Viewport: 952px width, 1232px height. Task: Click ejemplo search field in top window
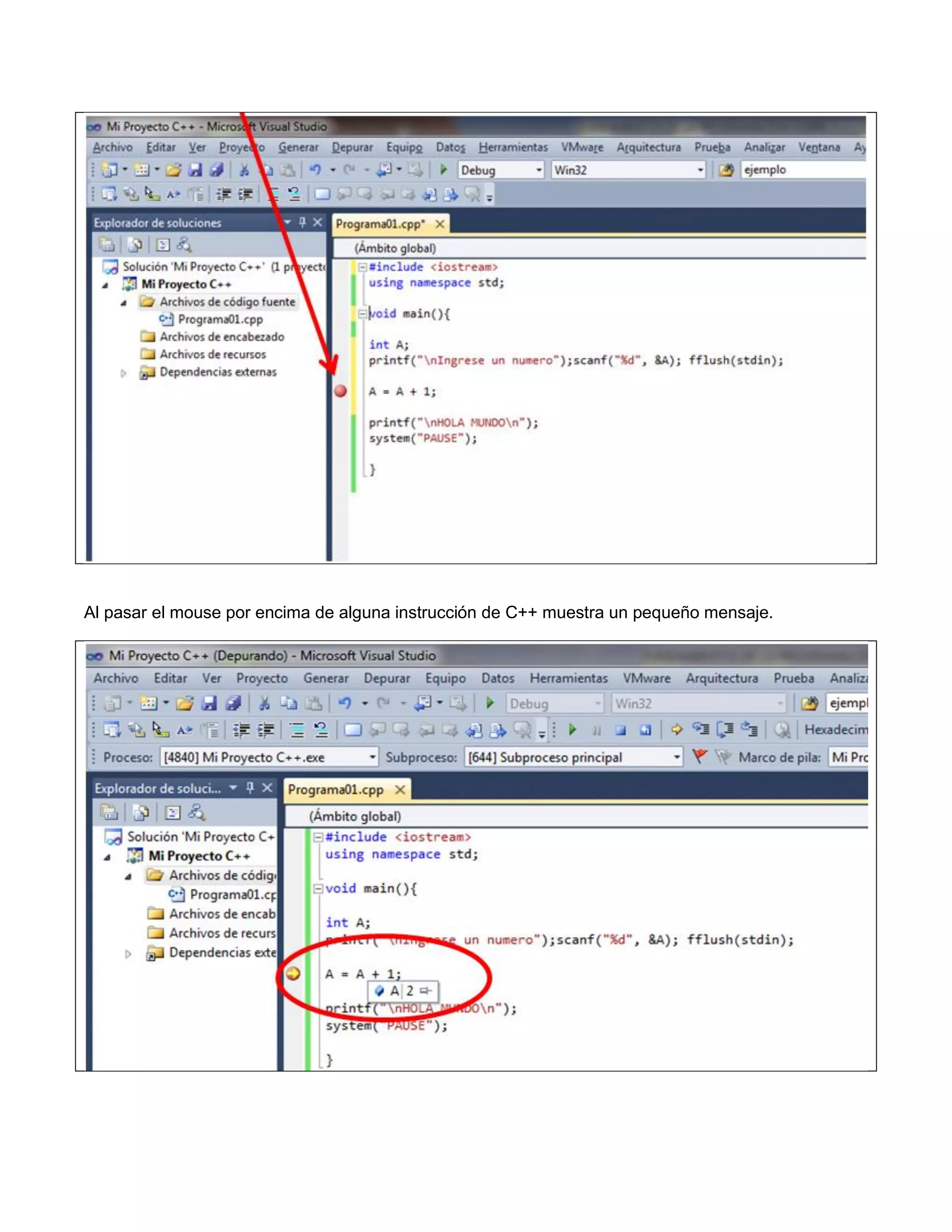coord(803,170)
